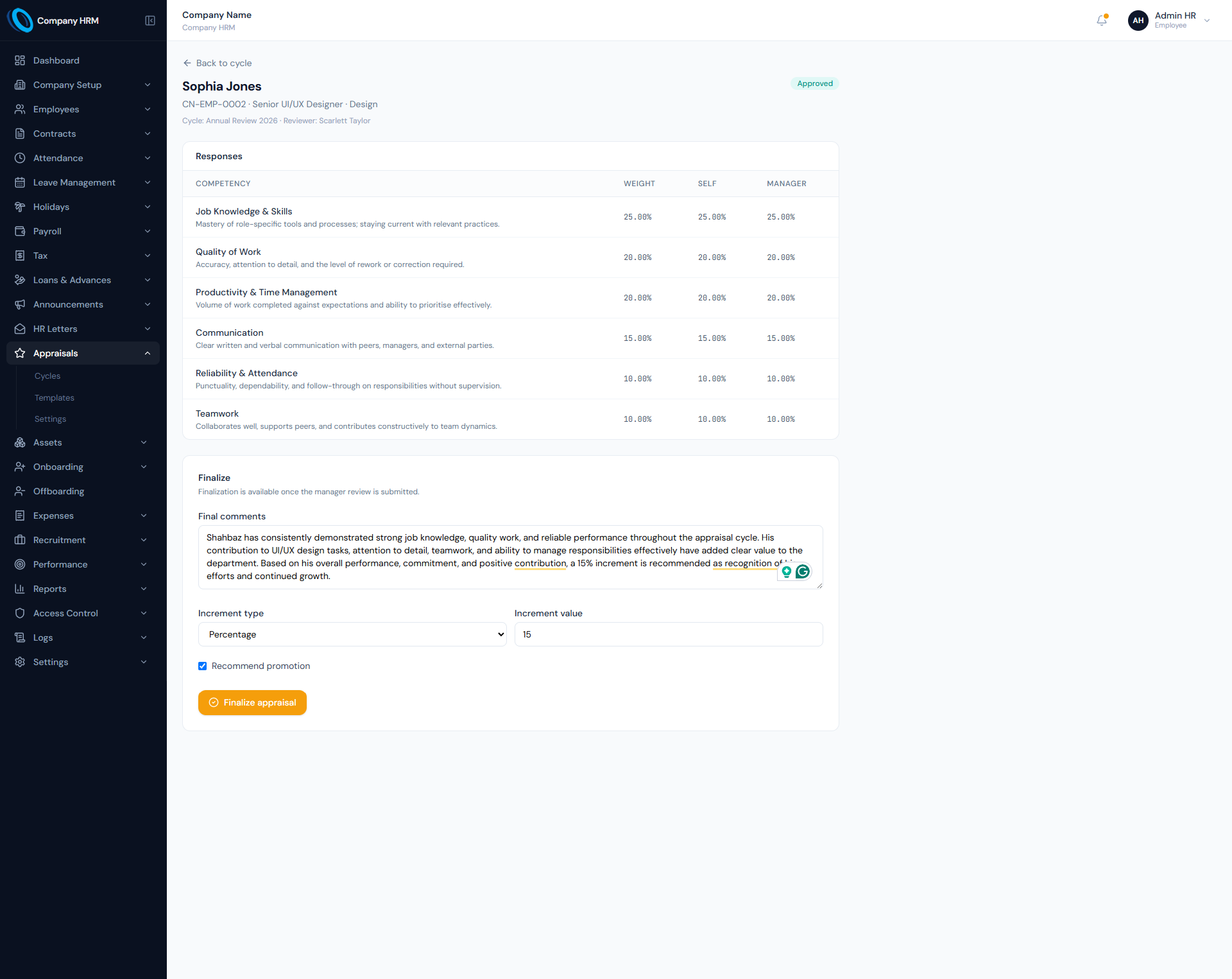Click the MANAGER column header
The width and height of the screenshot is (1232, 979).
click(x=786, y=184)
